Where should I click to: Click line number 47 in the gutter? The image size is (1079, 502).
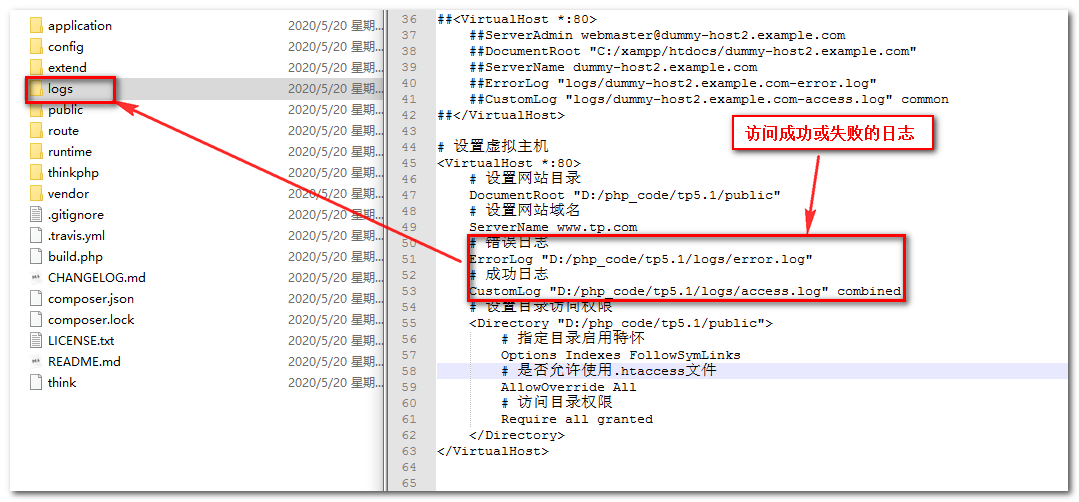pyautogui.click(x=409, y=195)
